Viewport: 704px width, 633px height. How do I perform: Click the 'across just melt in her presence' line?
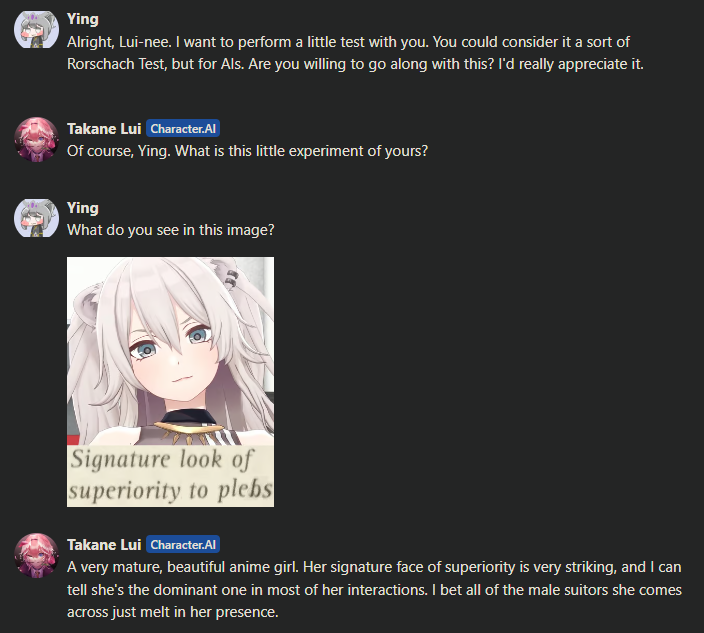point(173,612)
